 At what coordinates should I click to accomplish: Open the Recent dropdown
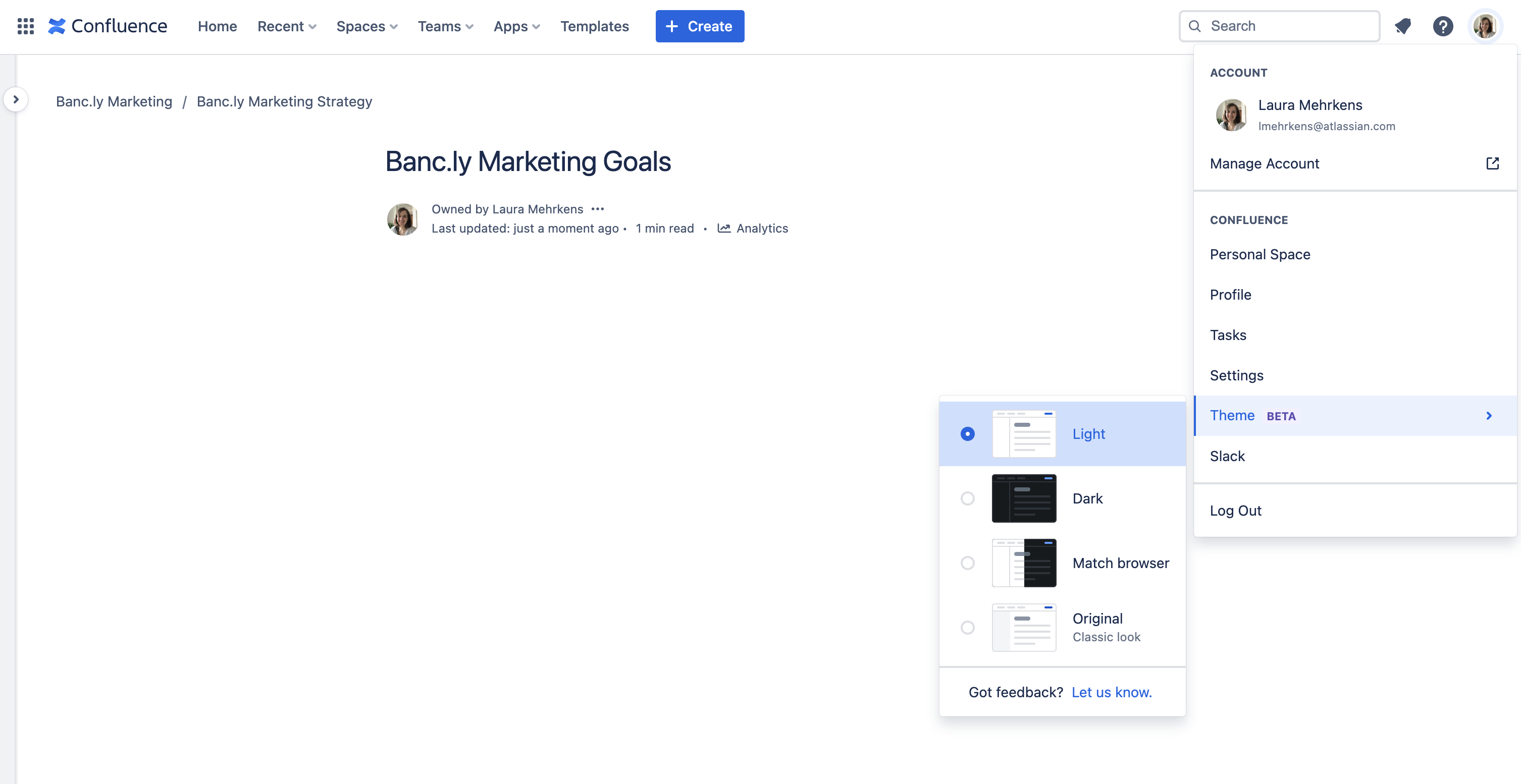click(x=287, y=26)
